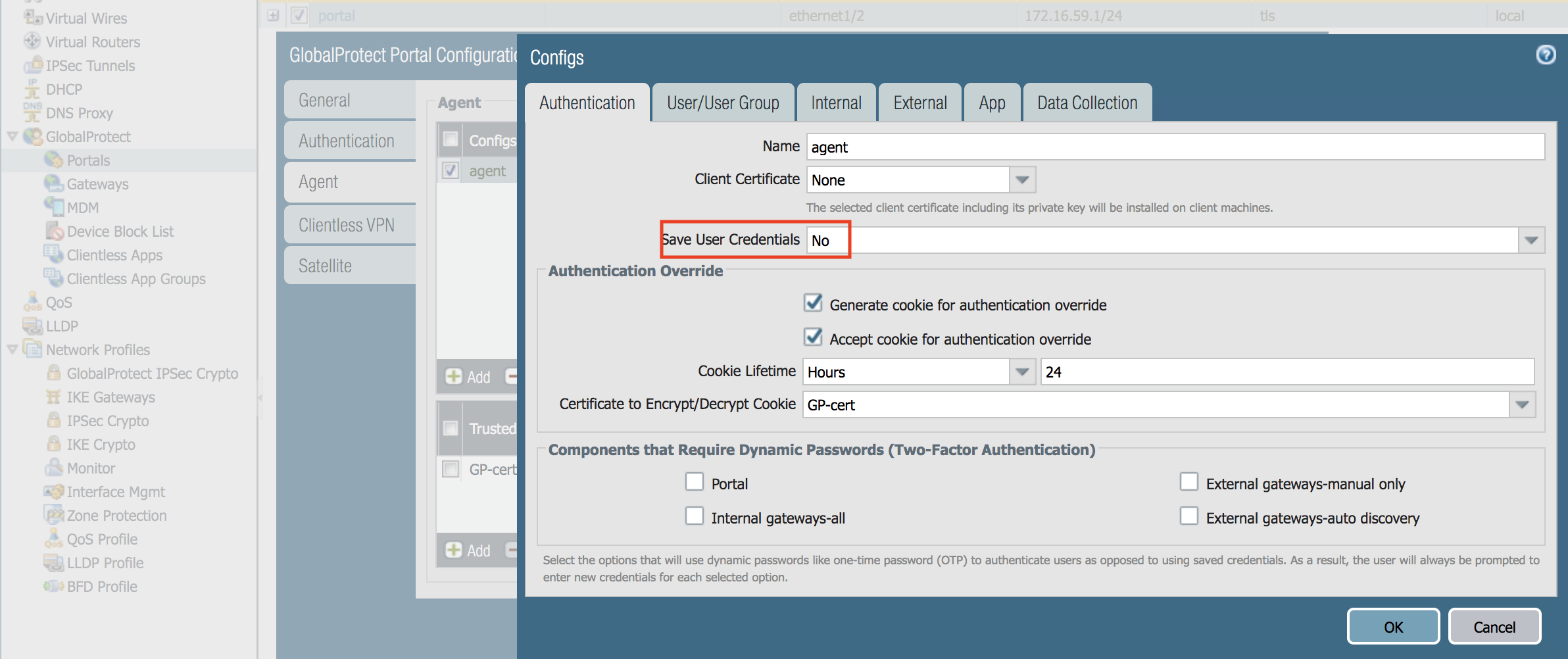Open the Client Certificate dropdown
The image size is (1568, 659).
point(1022,180)
